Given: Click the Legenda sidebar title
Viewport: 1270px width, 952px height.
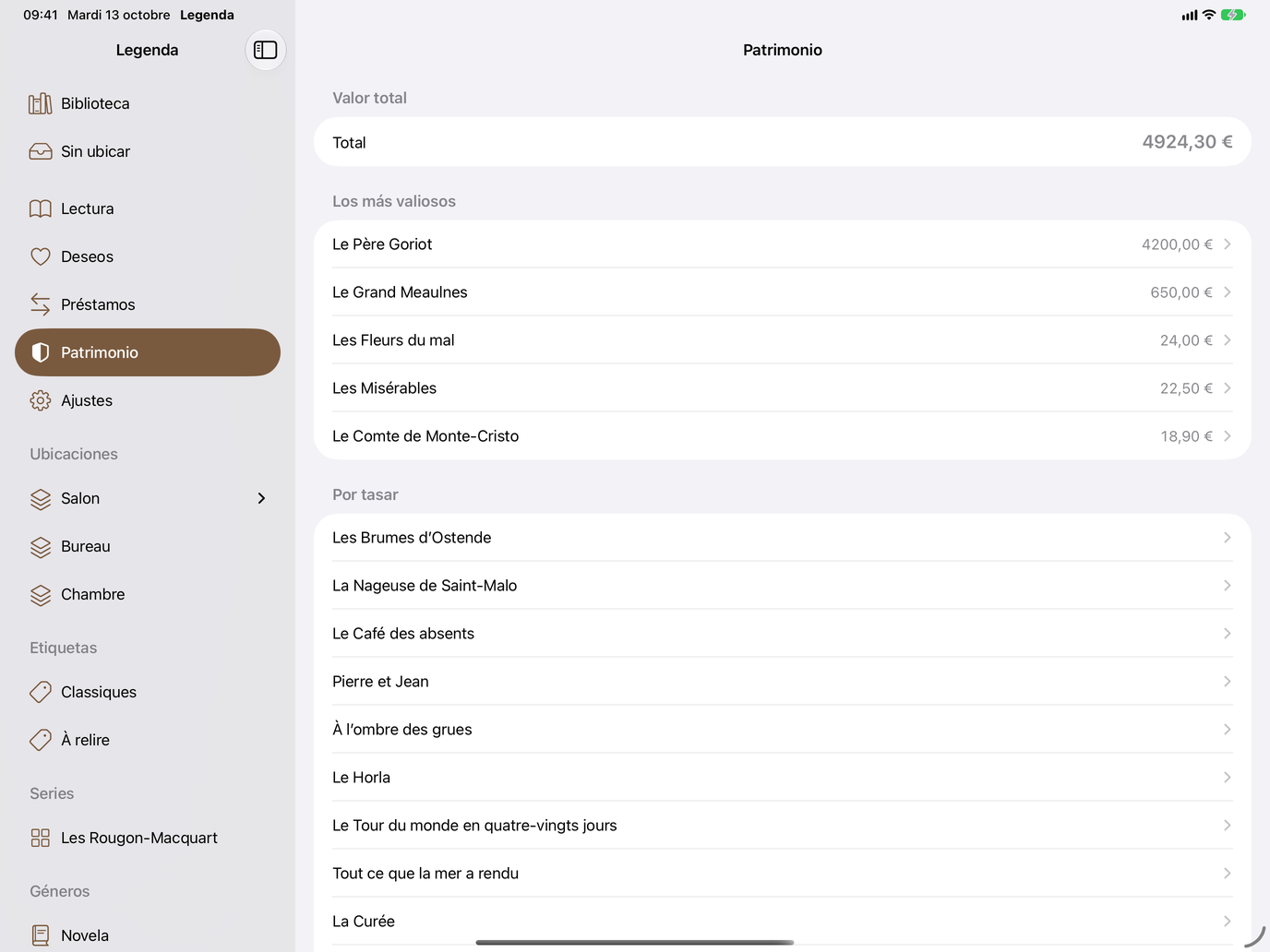Looking at the screenshot, I should pos(148,50).
